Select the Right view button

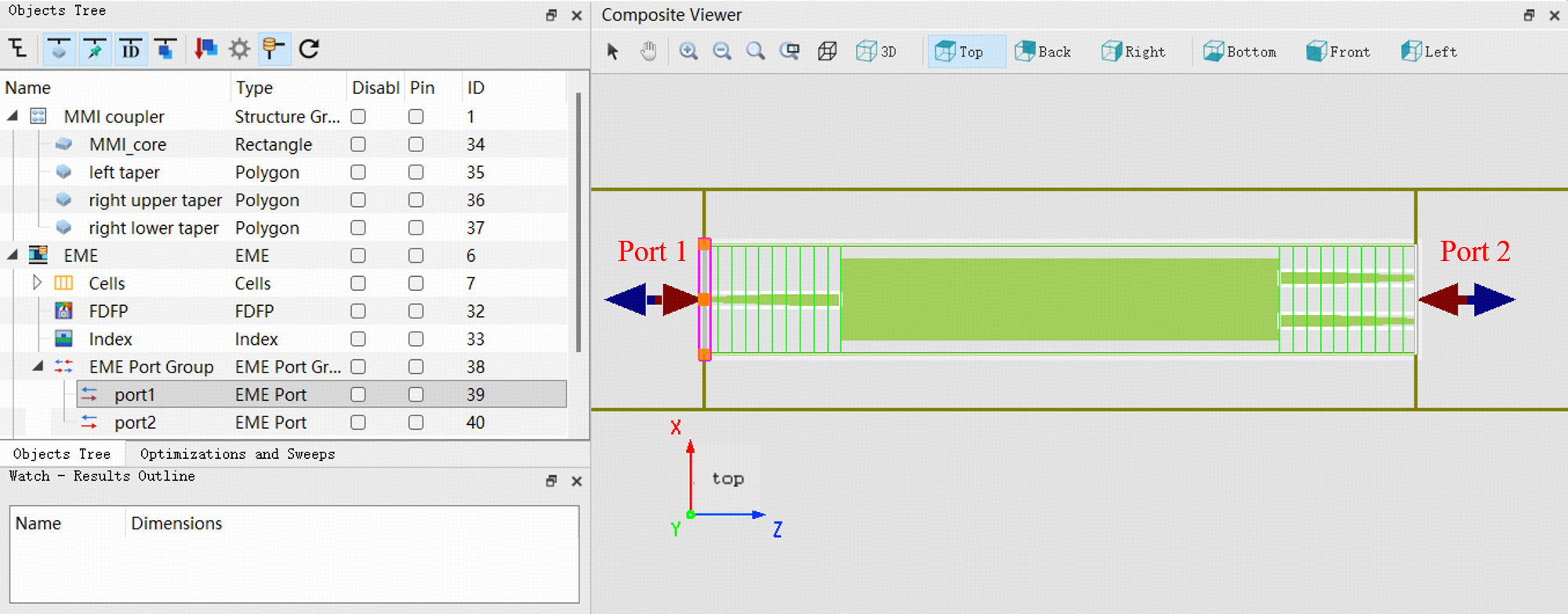1134,52
